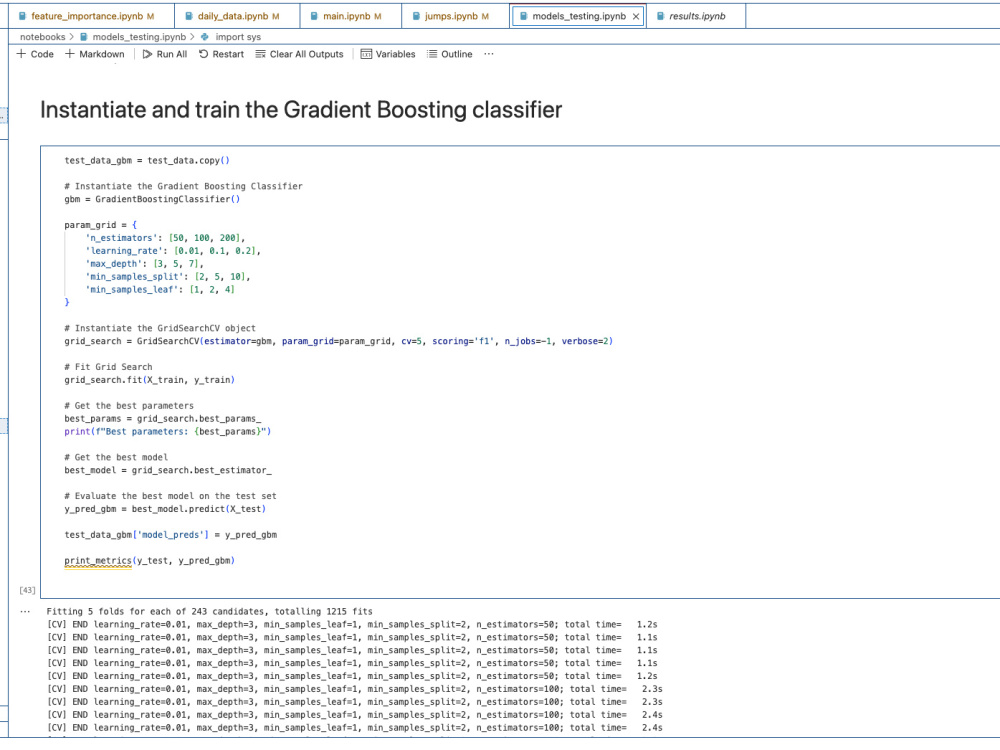The image size is (1000, 750).
Task: Open the results.ipynb tab
Action: pyautogui.click(x=697, y=16)
